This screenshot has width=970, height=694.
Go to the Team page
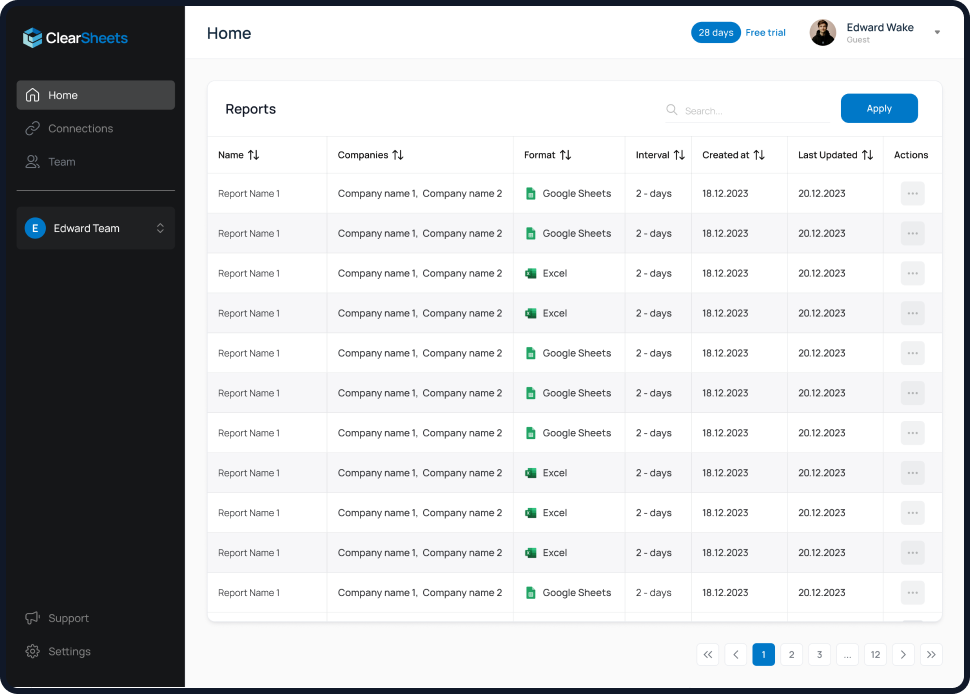pyautogui.click(x=95, y=161)
